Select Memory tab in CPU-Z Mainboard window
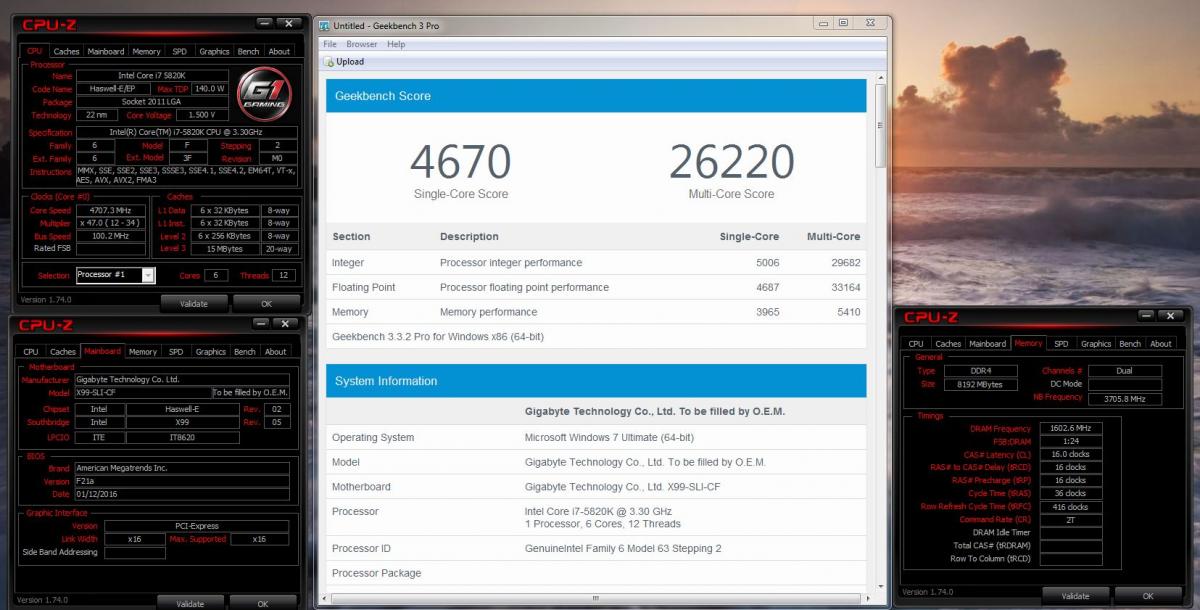Viewport: 1200px width, 610px height. (142, 351)
